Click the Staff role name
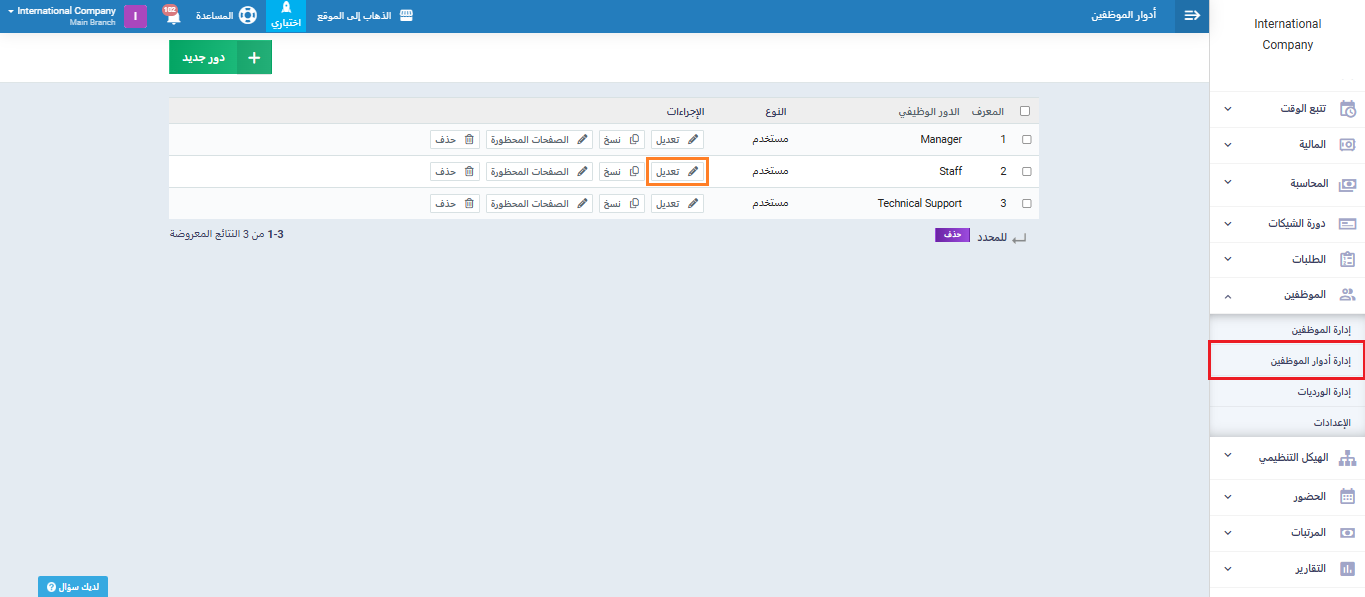The height and width of the screenshot is (597, 1365). 950,172
